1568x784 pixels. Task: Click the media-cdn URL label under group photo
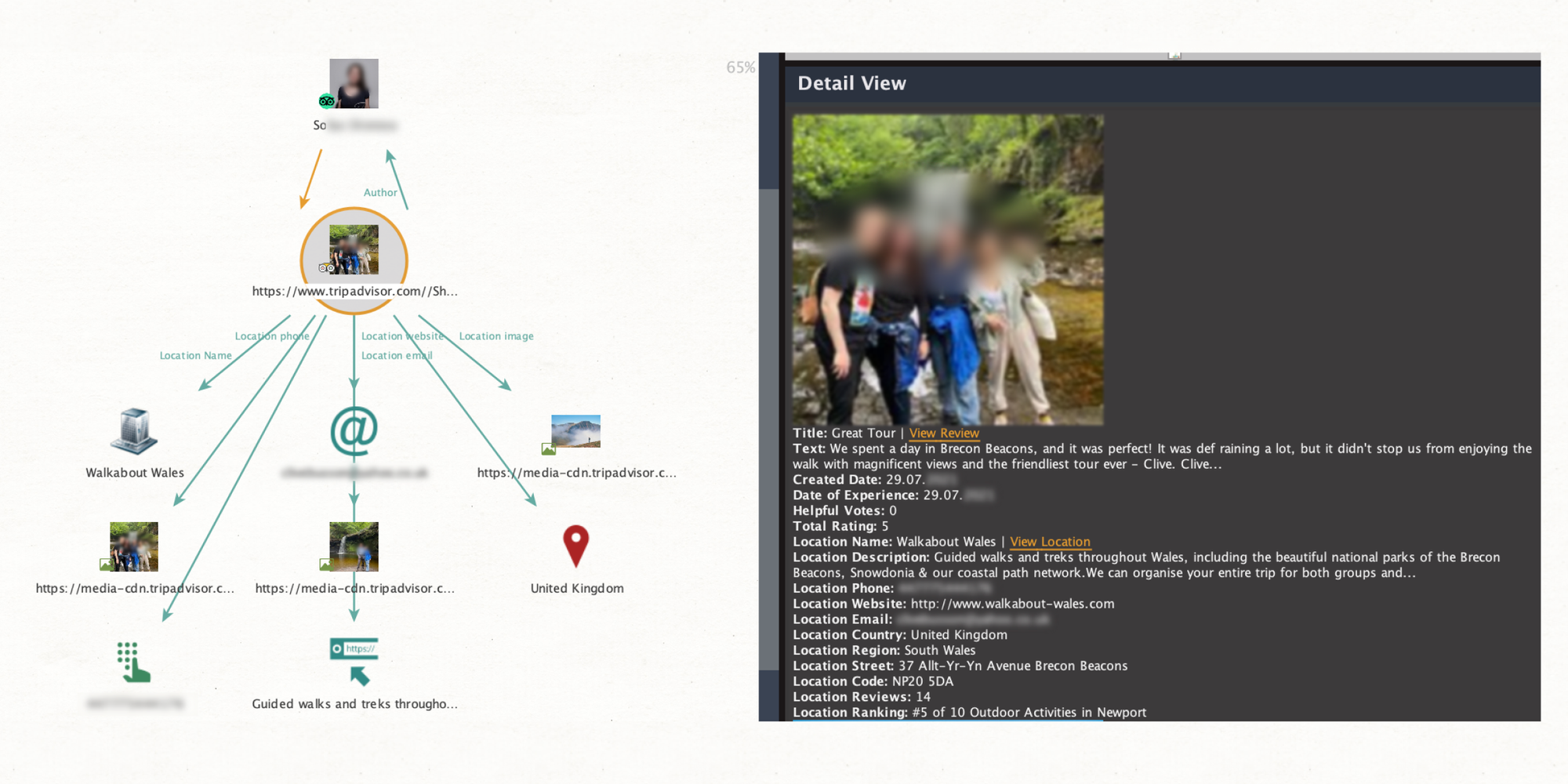point(135,589)
